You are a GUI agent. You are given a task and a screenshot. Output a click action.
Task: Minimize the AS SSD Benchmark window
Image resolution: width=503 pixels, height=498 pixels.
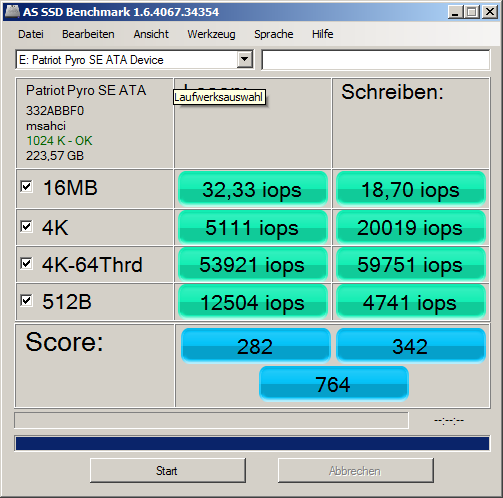456,12
